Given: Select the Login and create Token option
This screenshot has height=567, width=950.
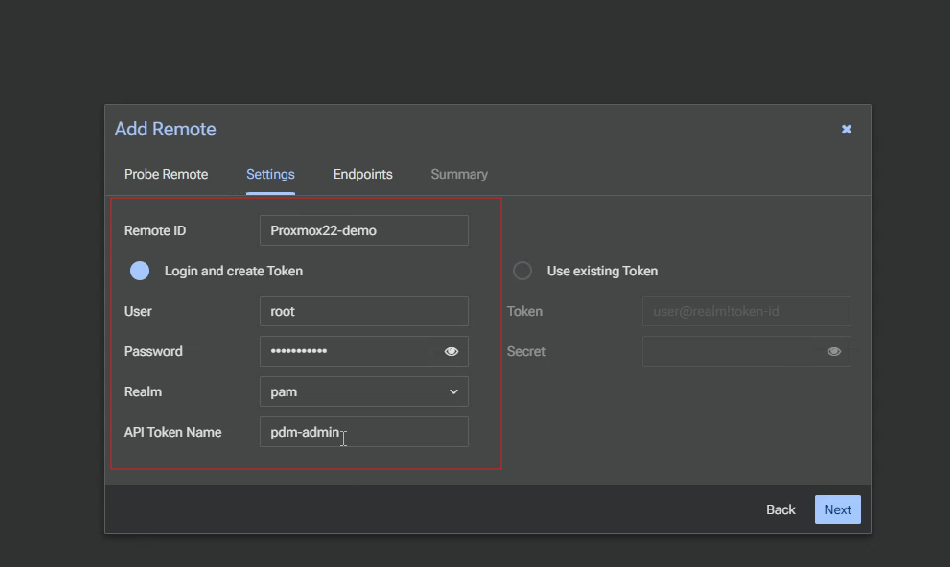Looking at the screenshot, I should coord(140,271).
